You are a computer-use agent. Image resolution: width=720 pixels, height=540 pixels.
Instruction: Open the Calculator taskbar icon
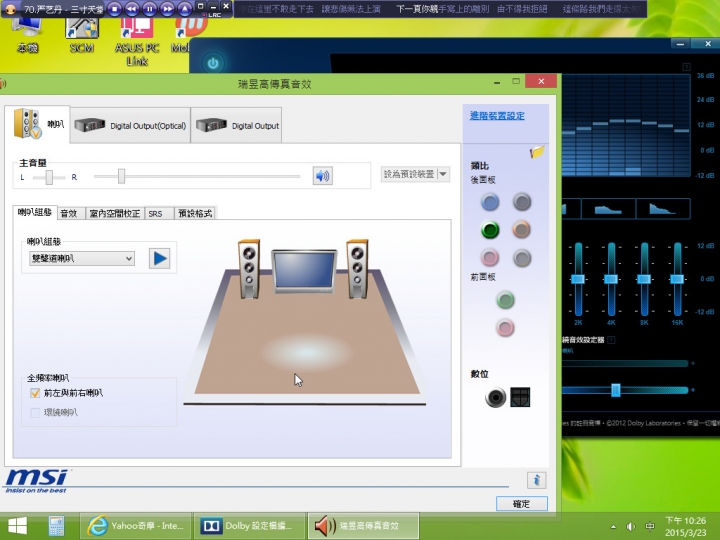click(56, 526)
